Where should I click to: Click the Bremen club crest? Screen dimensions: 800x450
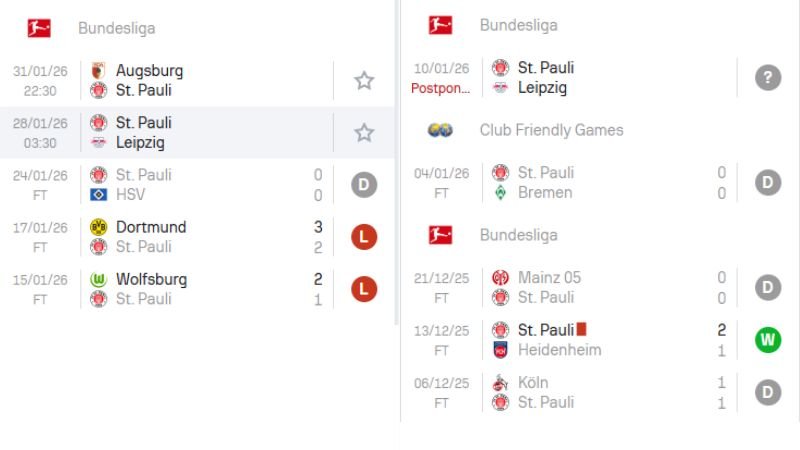pyautogui.click(x=500, y=192)
